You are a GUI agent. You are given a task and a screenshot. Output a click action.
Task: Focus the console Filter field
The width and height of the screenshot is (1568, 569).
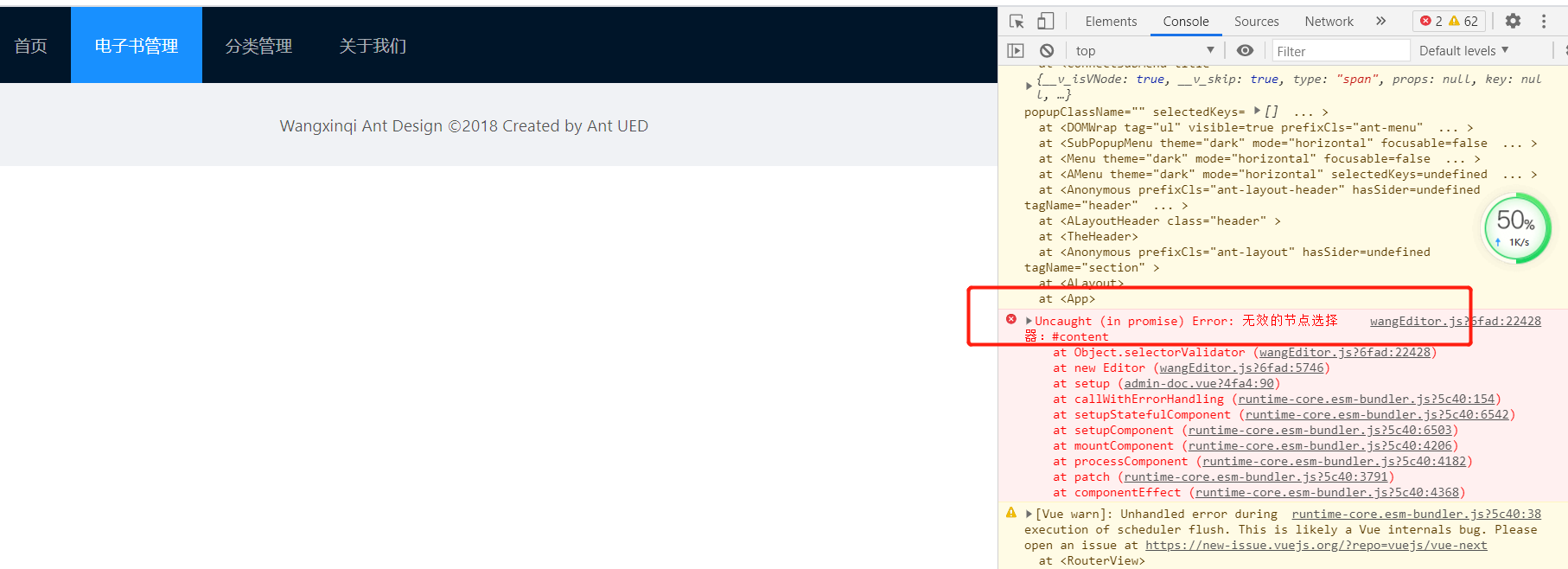[x=1340, y=51]
